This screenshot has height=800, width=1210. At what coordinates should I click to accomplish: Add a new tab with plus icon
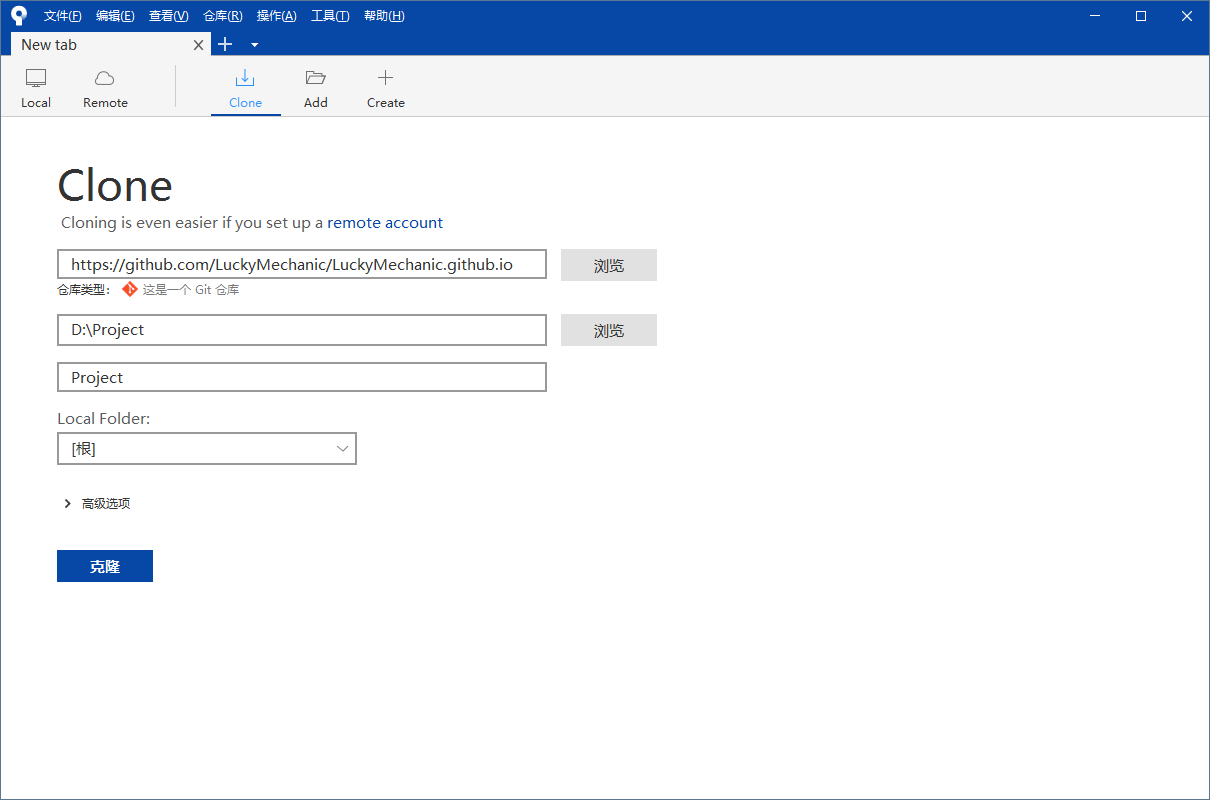225,44
